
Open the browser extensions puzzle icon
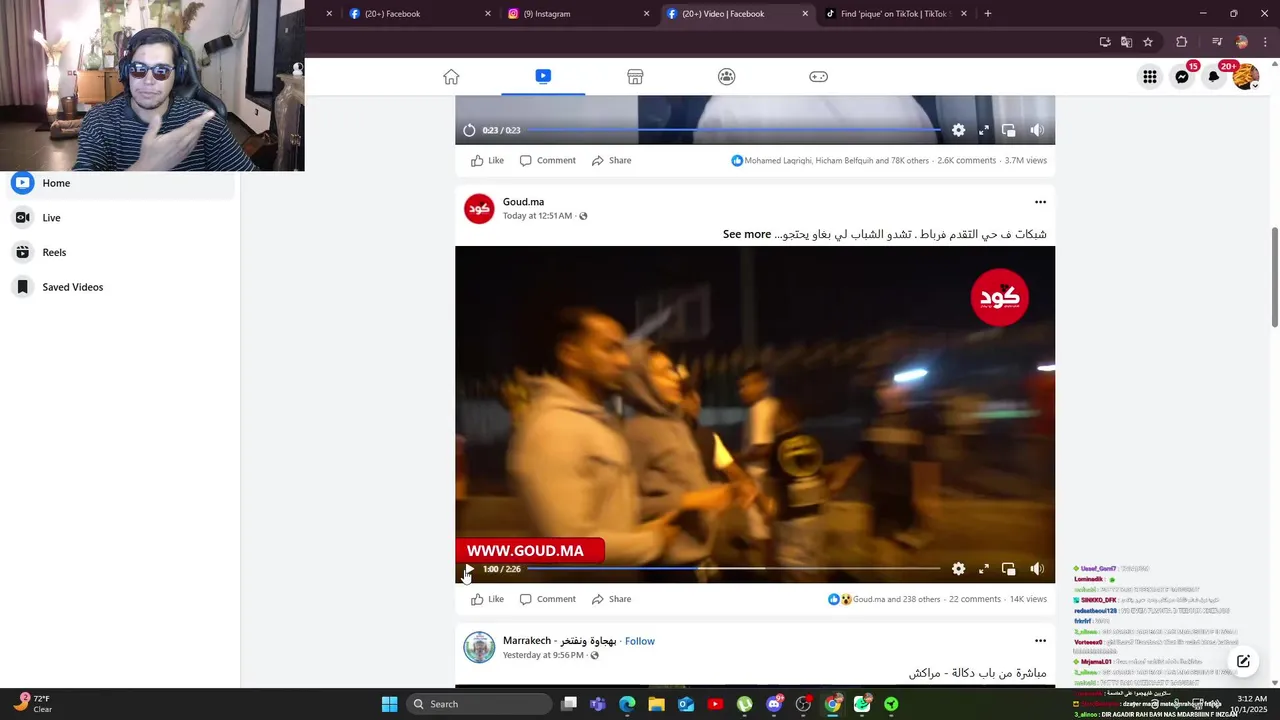click(x=1182, y=42)
